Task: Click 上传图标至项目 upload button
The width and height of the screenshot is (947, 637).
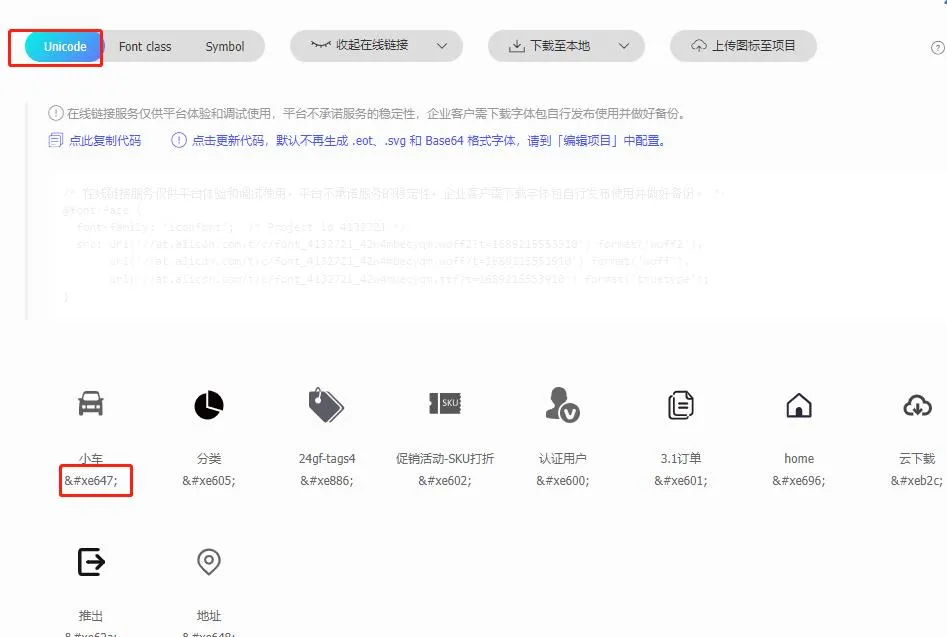Action: [743, 46]
